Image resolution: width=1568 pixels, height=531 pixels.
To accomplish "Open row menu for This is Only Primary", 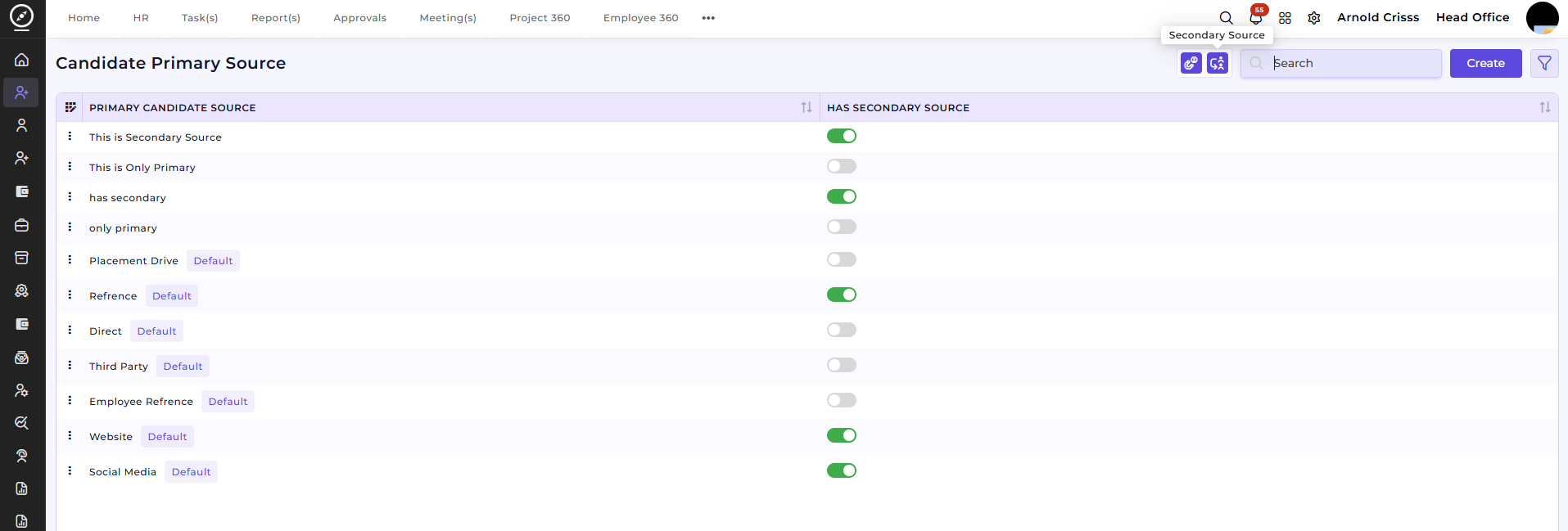I will tap(70, 166).
